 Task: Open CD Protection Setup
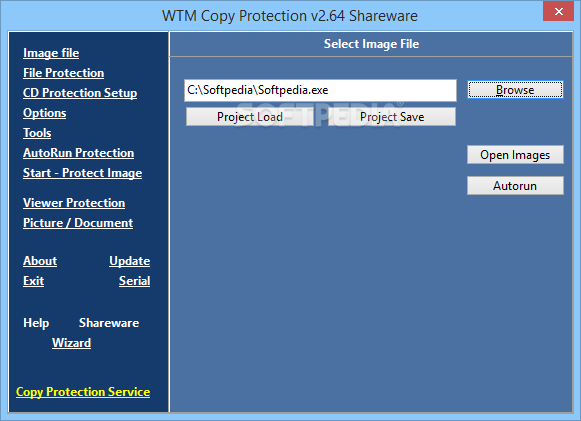[80, 93]
